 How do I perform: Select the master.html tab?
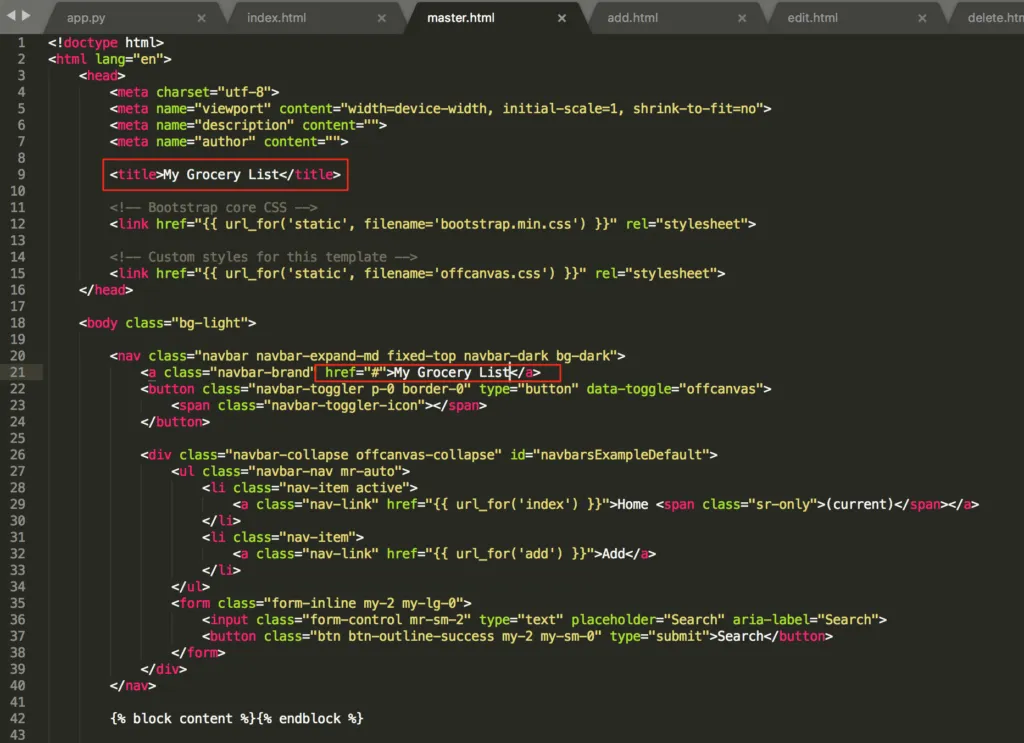point(460,18)
